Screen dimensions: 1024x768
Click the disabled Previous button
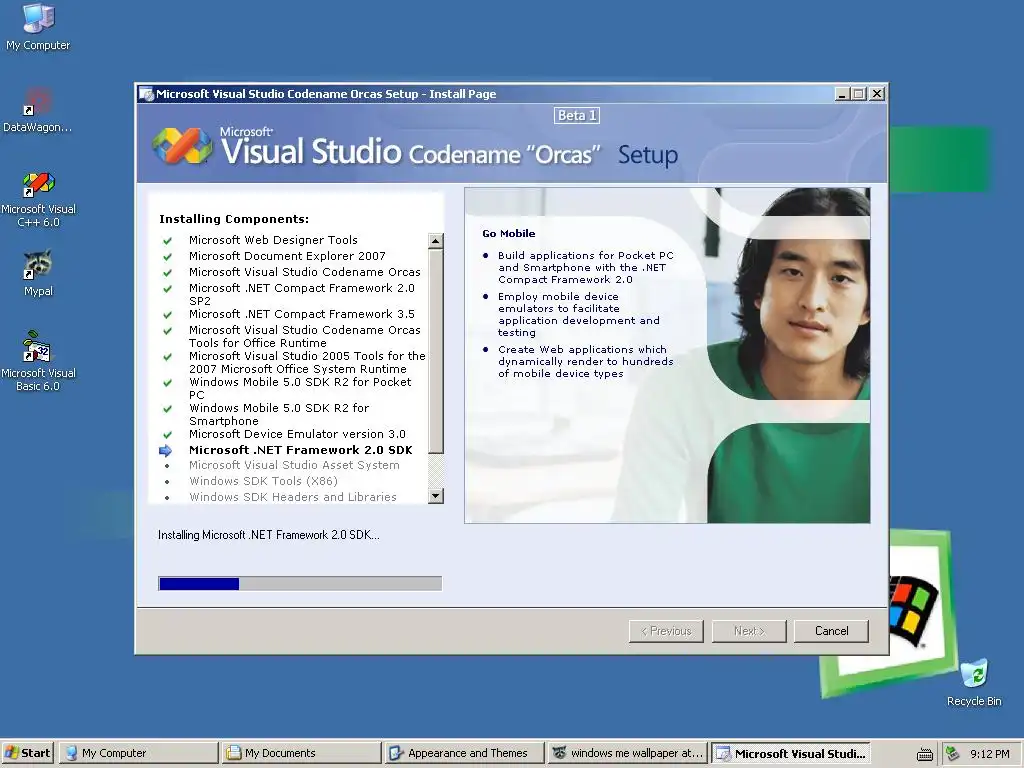pyautogui.click(x=666, y=631)
